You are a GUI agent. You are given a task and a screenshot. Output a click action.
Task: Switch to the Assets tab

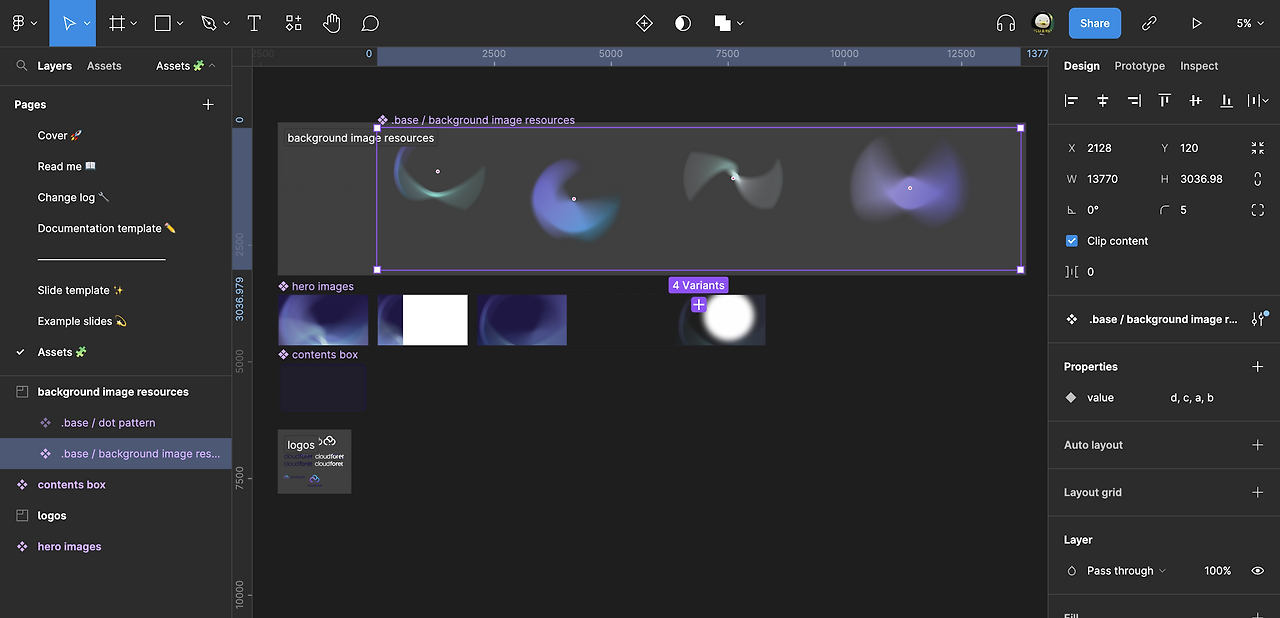pyautogui.click(x=104, y=66)
